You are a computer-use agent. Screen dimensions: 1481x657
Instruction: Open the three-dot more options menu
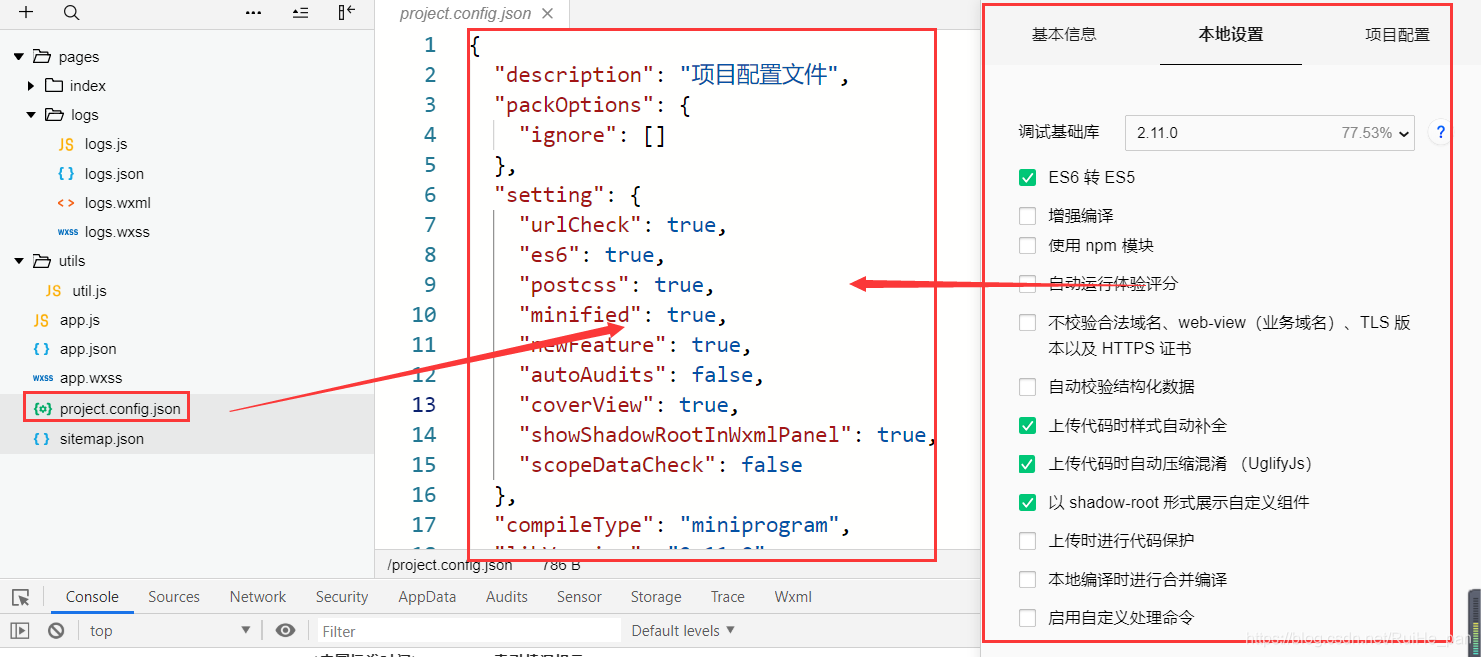tap(254, 13)
